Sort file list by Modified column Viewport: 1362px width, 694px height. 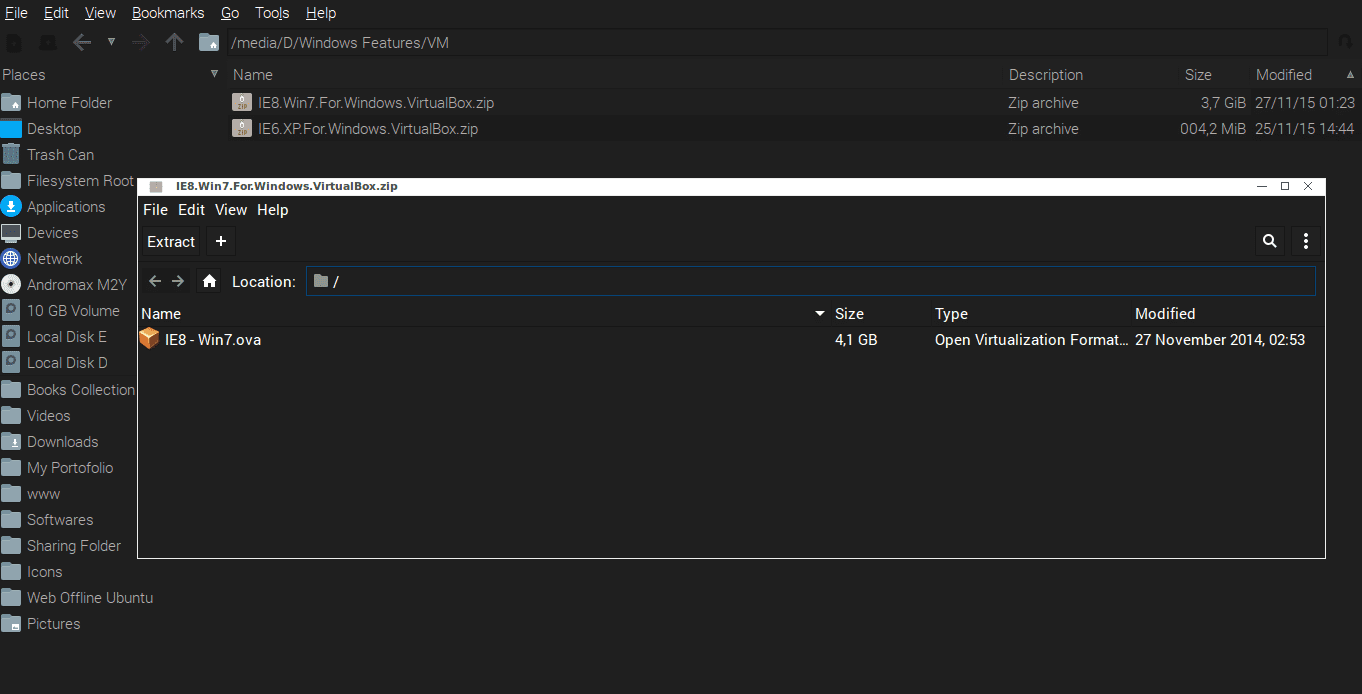(1283, 75)
